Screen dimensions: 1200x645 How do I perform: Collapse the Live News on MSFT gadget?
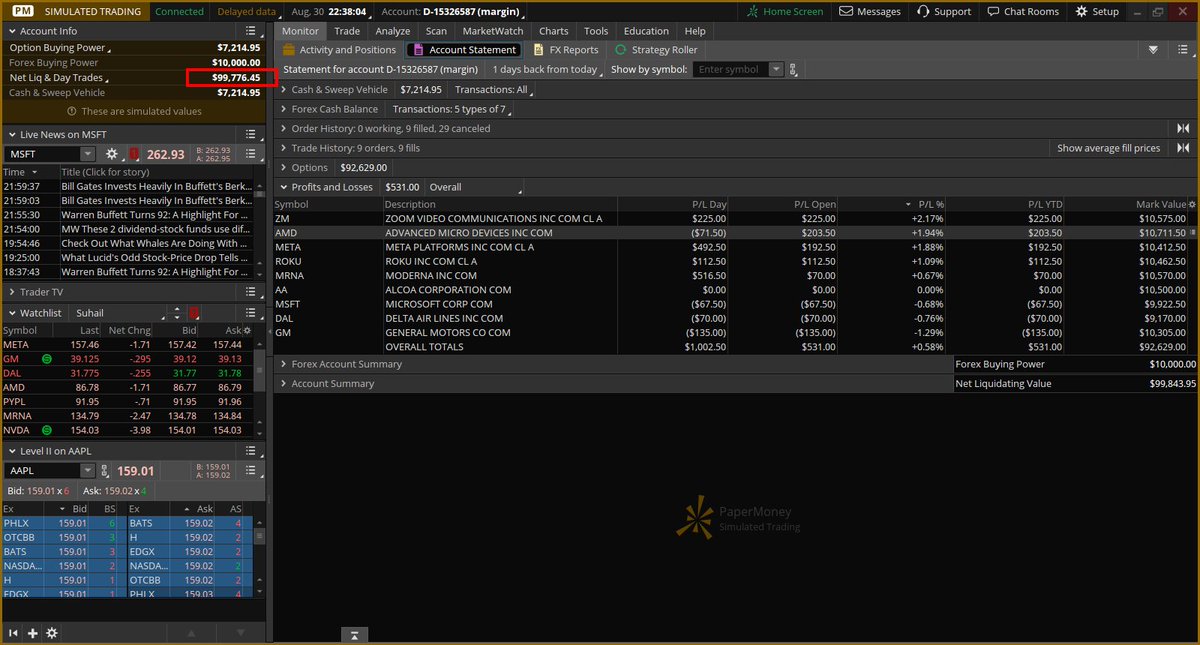(x=12, y=134)
